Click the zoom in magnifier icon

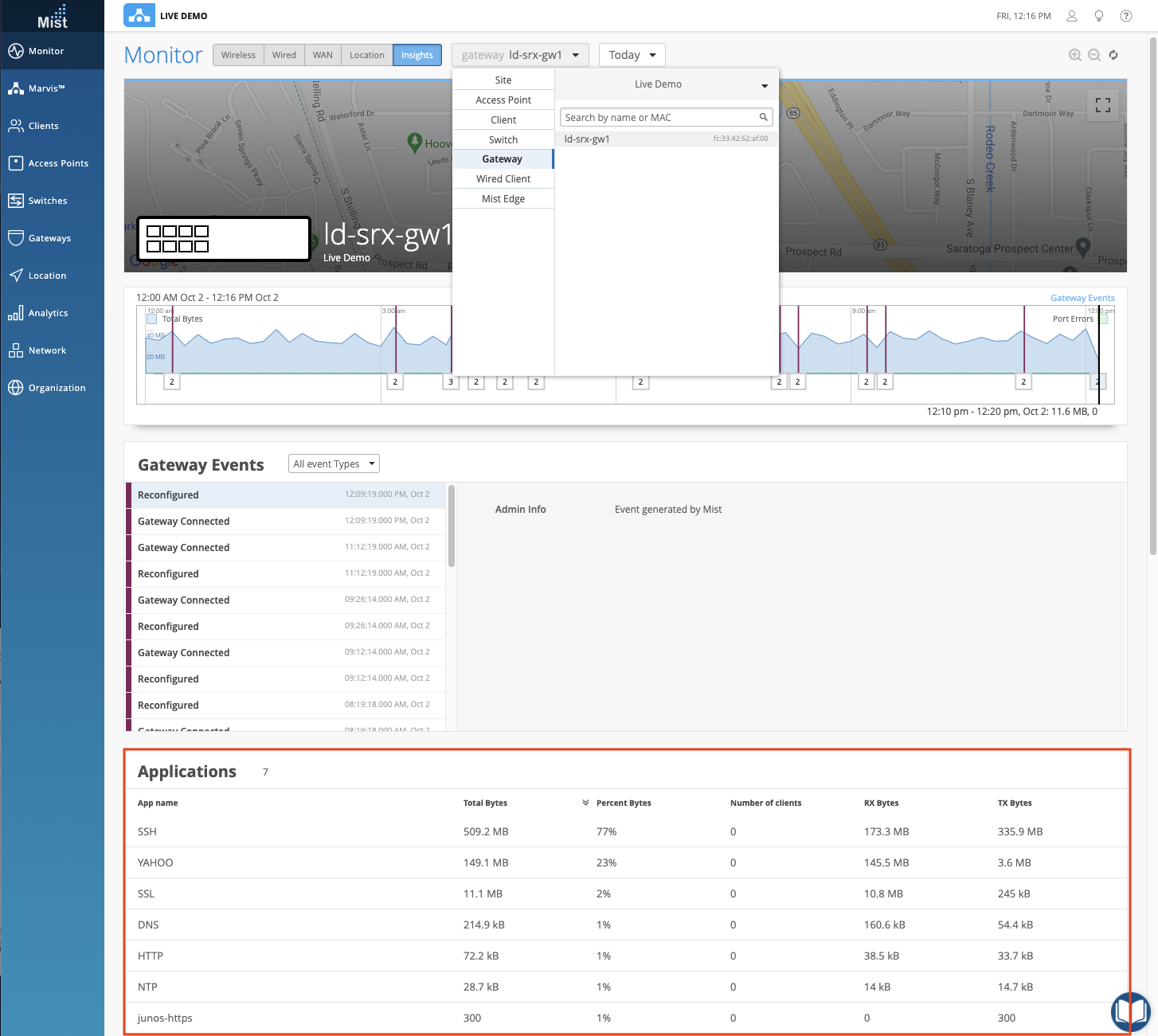[x=1074, y=55]
